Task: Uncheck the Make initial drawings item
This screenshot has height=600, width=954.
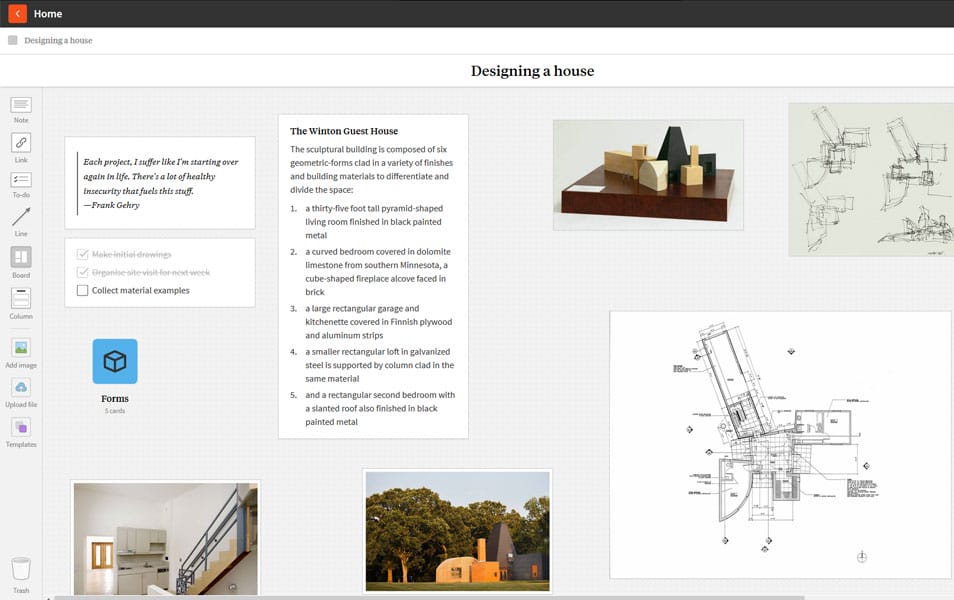Action: [x=83, y=253]
